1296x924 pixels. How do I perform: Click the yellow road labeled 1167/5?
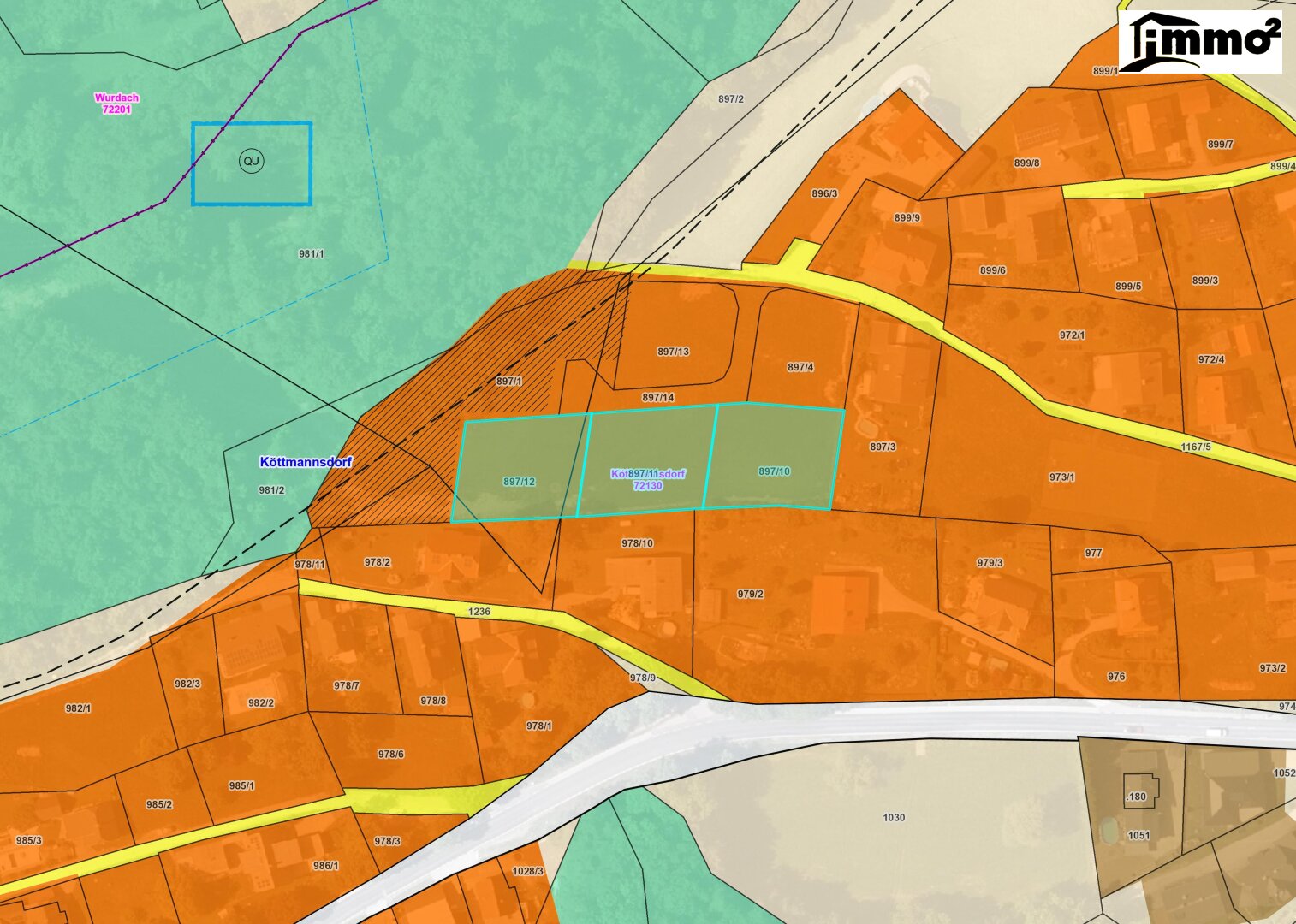tap(1195, 447)
